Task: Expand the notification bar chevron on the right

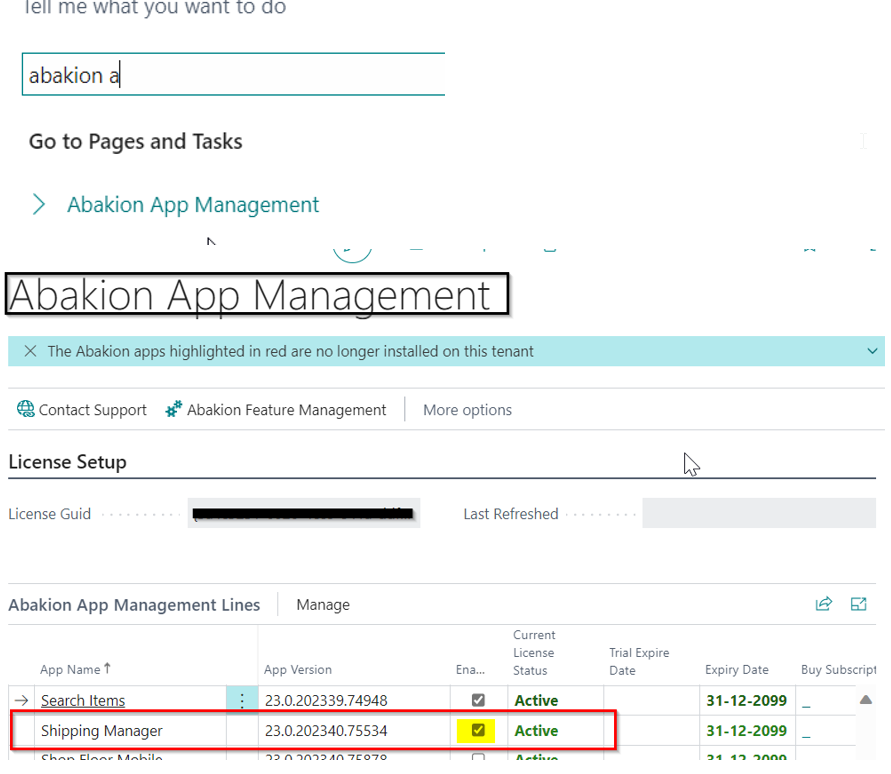Action: click(873, 351)
